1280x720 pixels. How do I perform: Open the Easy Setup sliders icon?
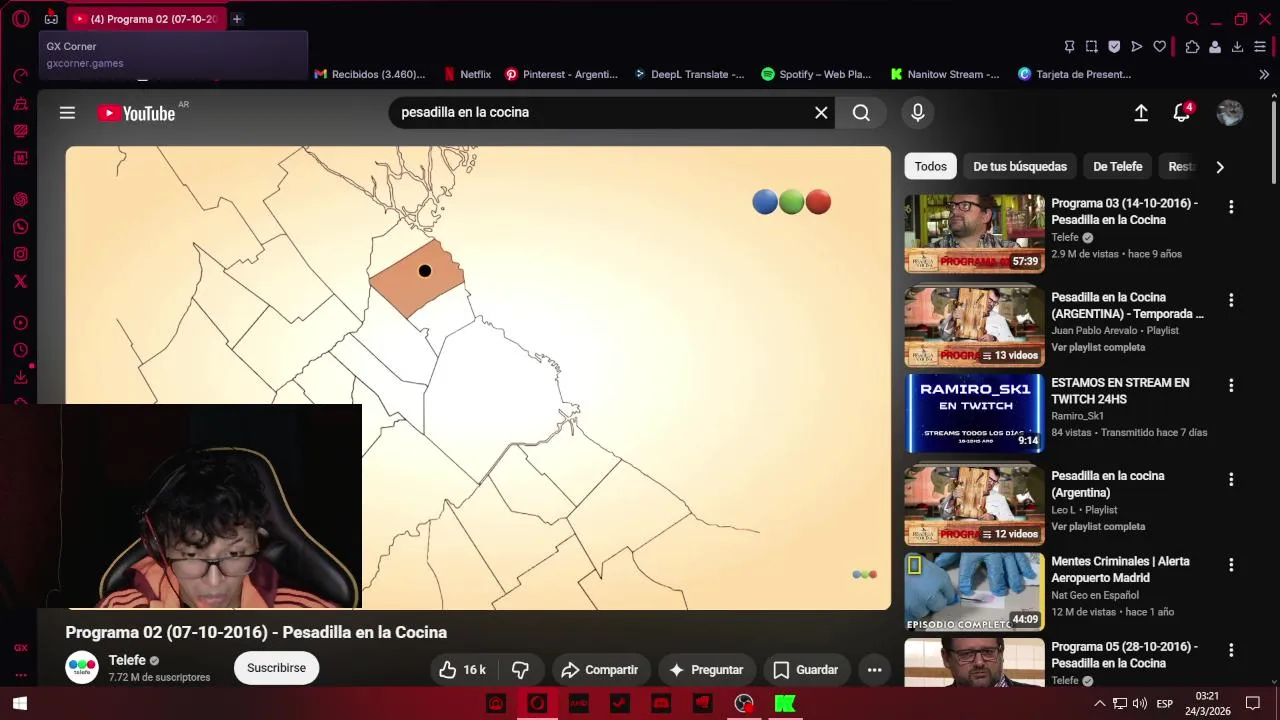[x=1260, y=46]
